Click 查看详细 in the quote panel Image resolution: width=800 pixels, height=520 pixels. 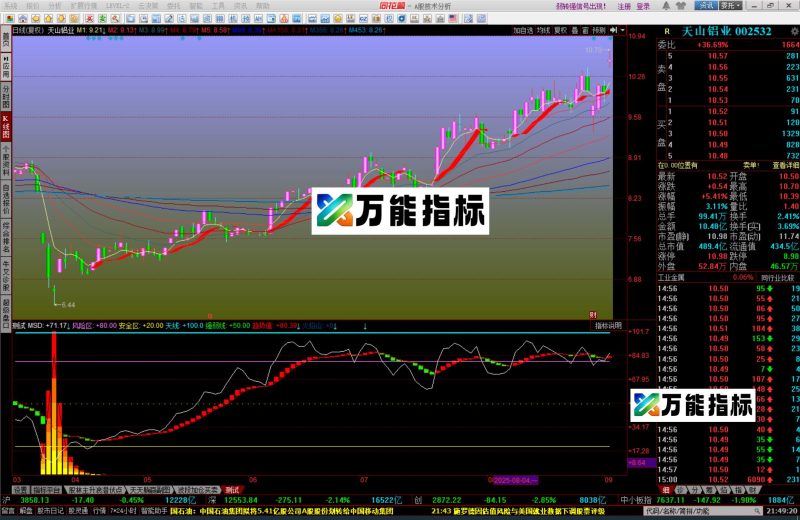tap(786, 165)
